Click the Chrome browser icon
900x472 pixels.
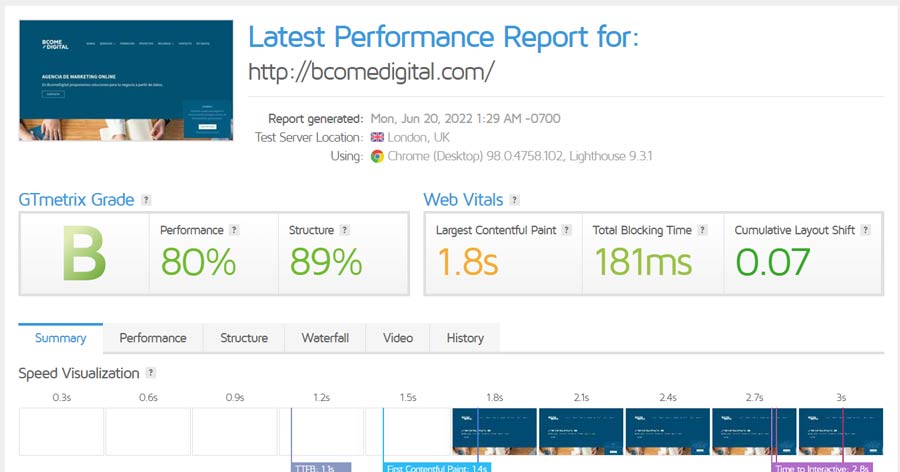tap(377, 156)
